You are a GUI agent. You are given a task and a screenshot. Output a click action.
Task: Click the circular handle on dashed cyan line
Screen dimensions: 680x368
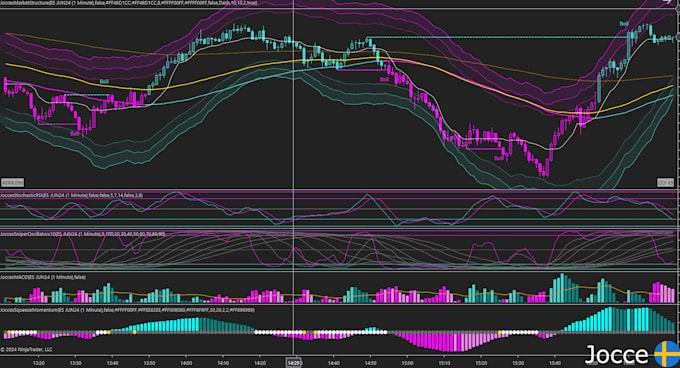678,38
